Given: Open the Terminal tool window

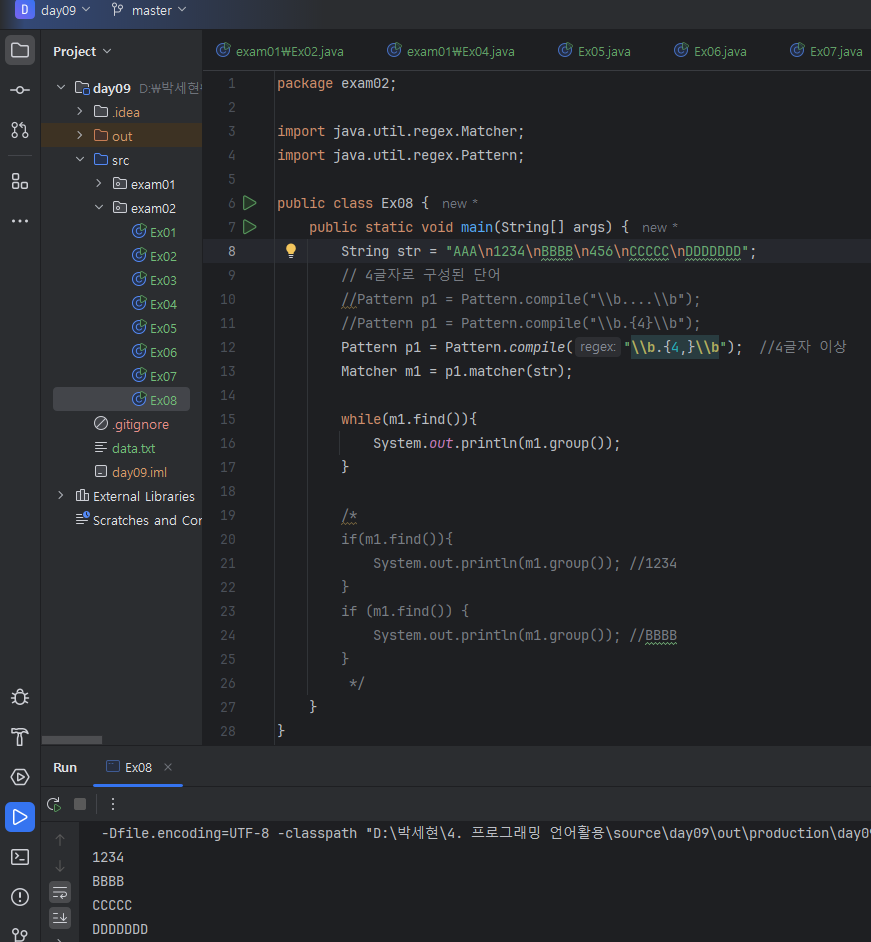Looking at the screenshot, I should pos(20,857).
